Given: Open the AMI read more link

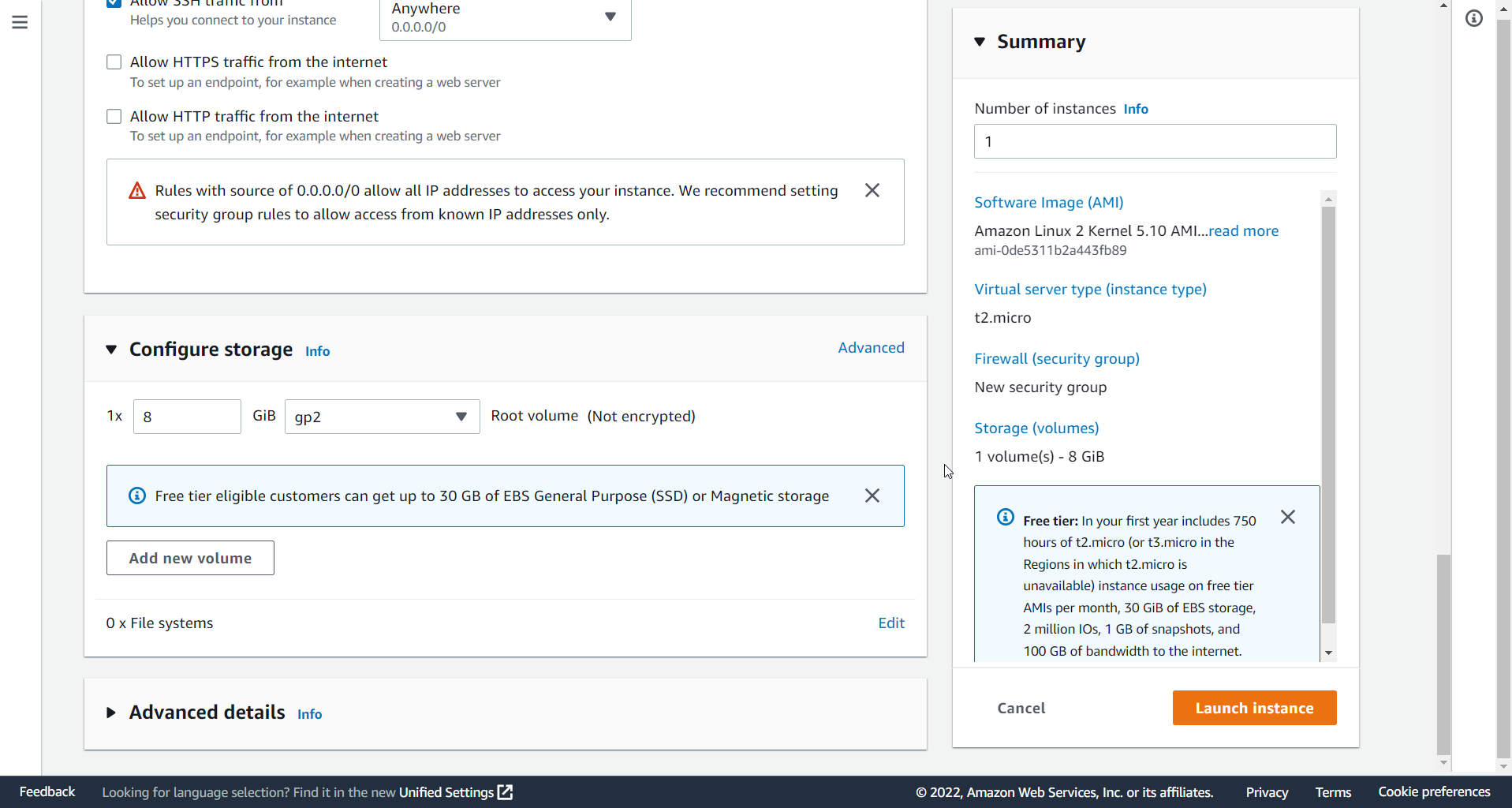Looking at the screenshot, I should 1244,230.
